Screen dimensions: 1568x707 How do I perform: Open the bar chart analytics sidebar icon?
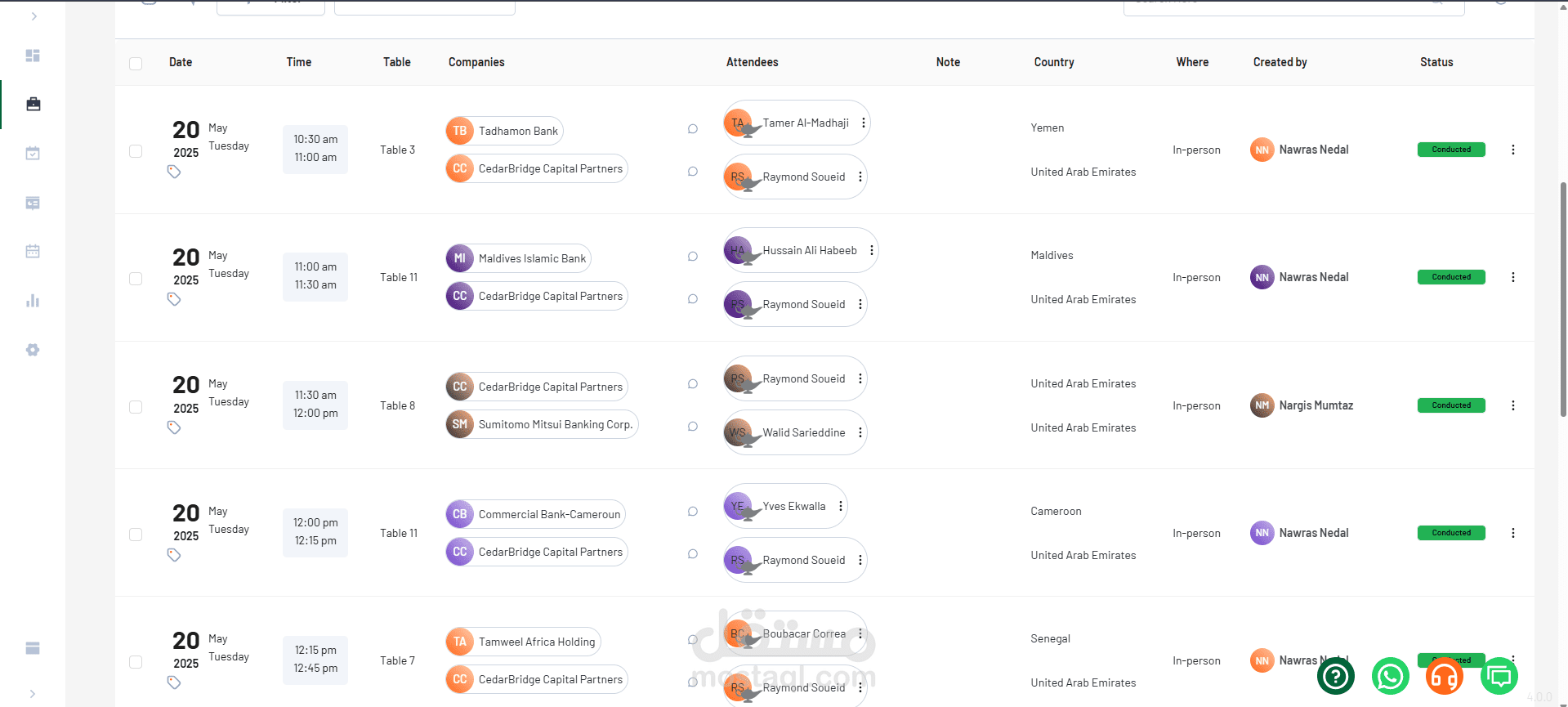pyautogui.click(x=33, y=301)
